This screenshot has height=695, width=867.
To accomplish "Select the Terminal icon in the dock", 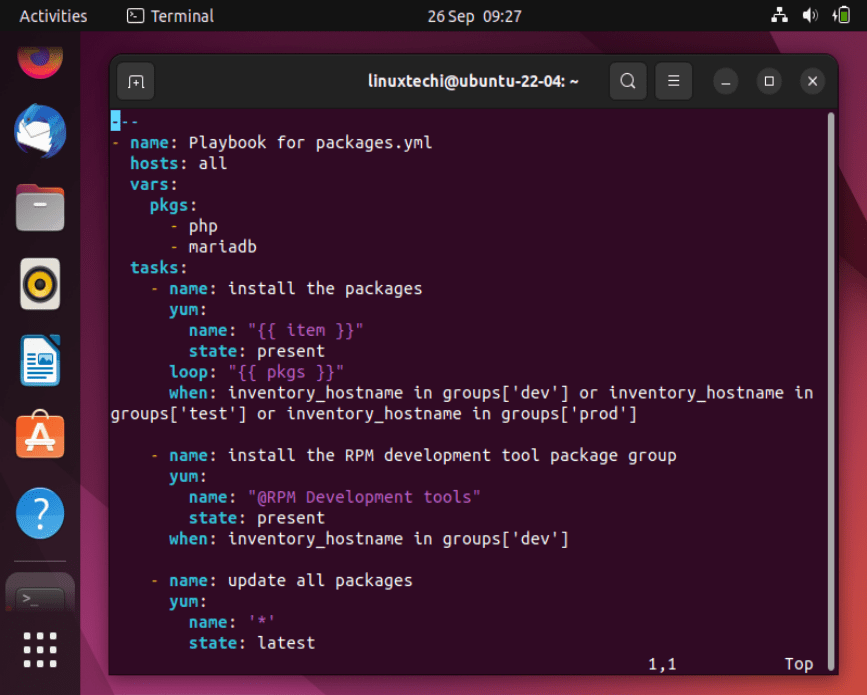I will point(40,592).
